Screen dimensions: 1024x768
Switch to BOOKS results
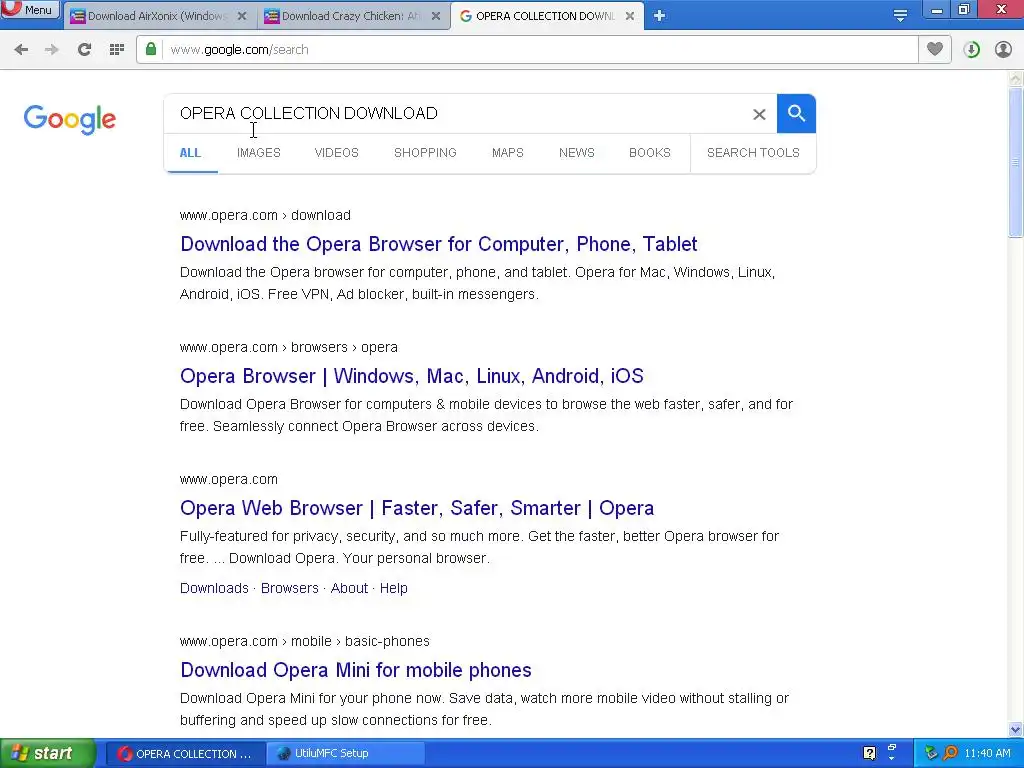650,153
